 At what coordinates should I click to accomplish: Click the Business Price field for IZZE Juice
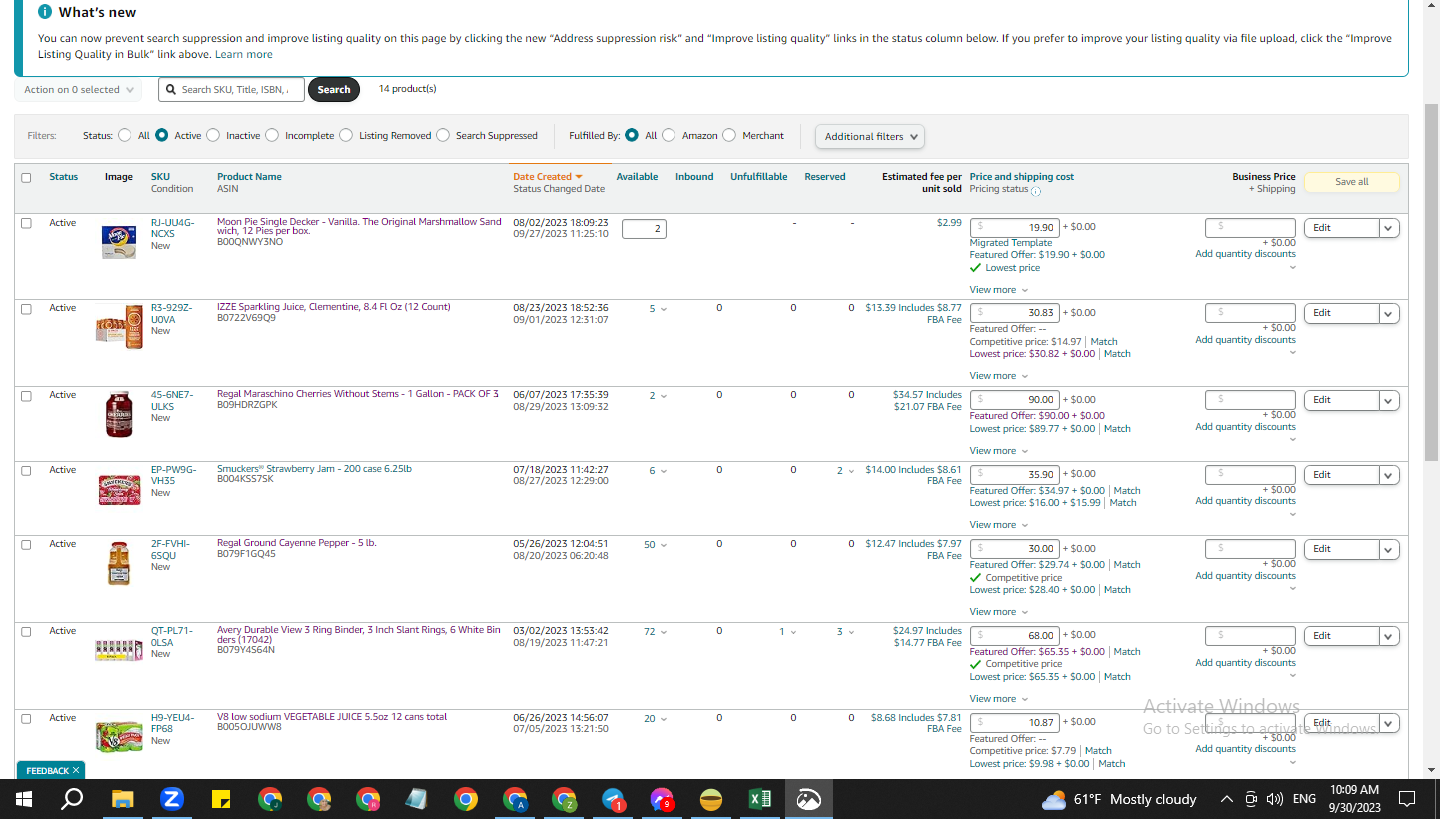(1250, 314)
